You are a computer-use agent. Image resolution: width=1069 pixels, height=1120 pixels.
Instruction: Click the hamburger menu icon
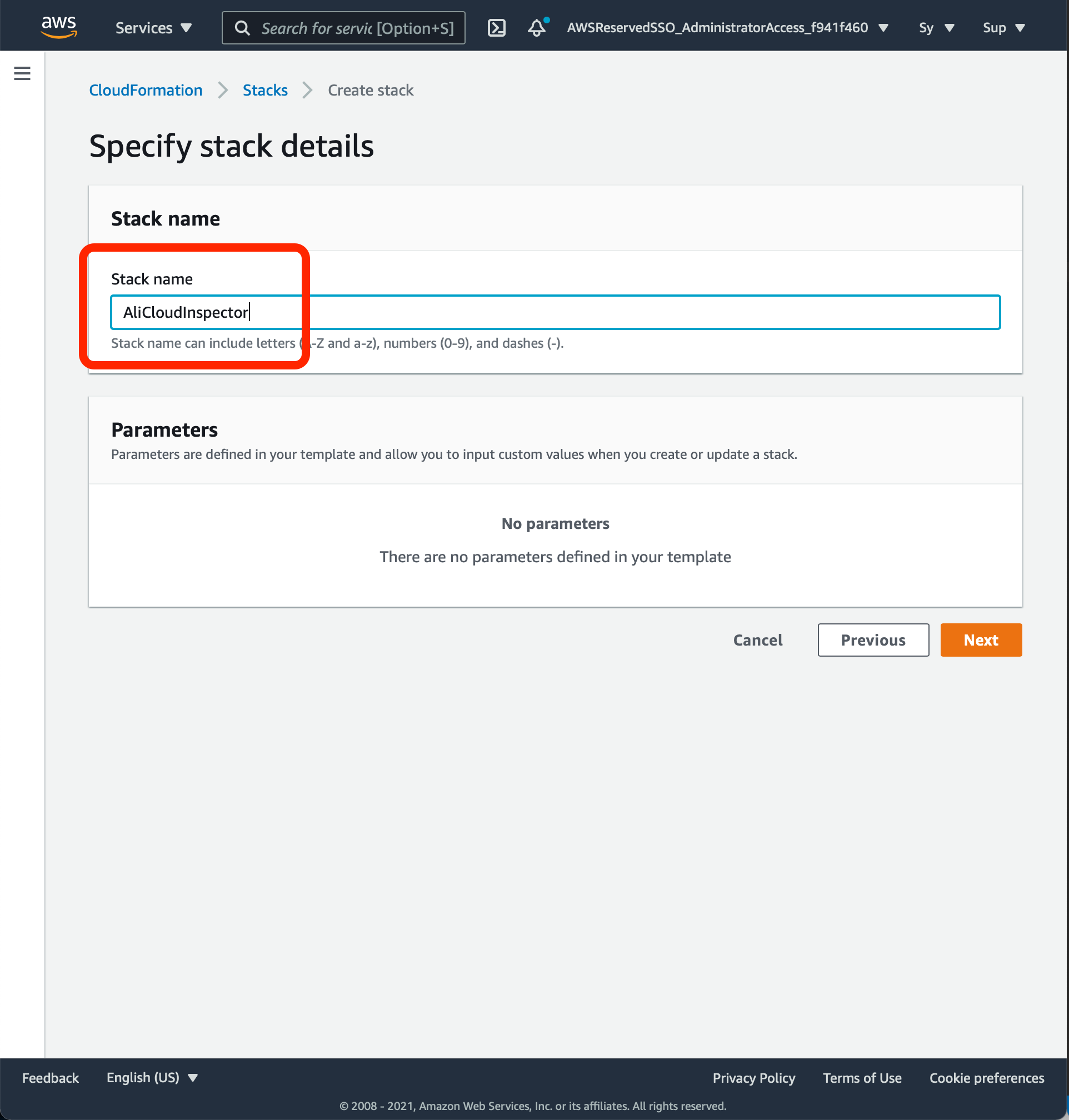(x=22, y=73)
